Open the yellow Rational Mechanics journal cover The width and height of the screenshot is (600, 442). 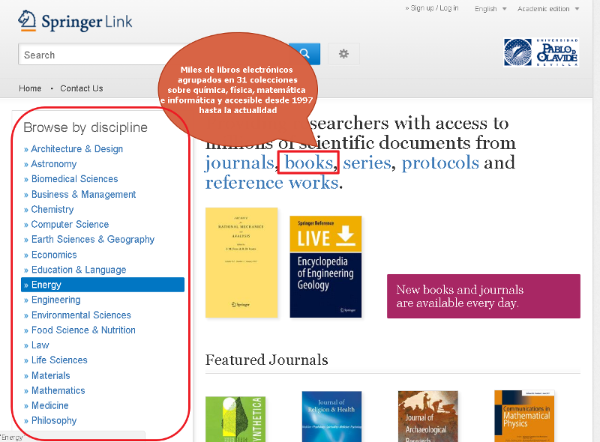(241, 263)
